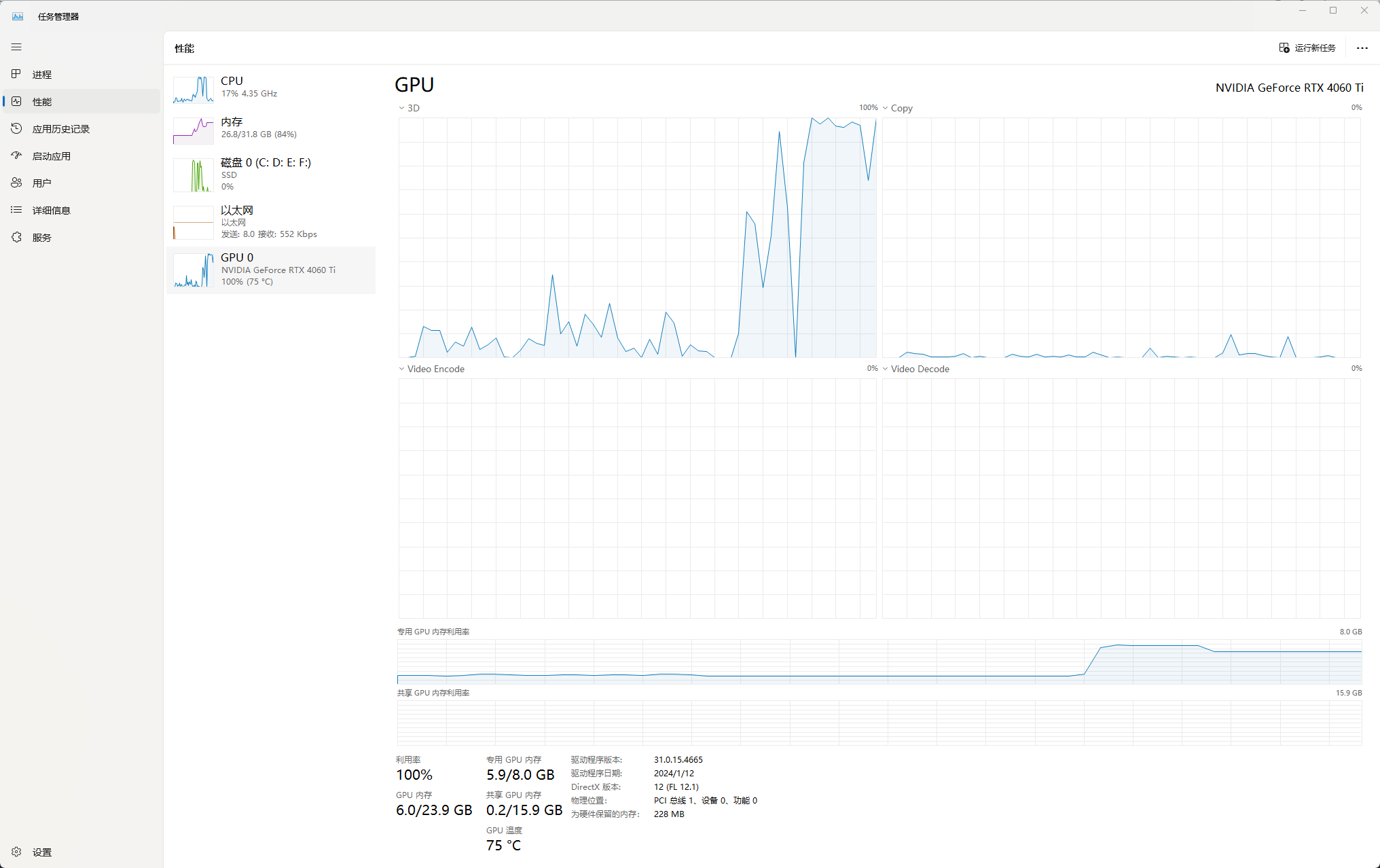Select the 性能 (Performance) sidebar icon

[16, 101]
